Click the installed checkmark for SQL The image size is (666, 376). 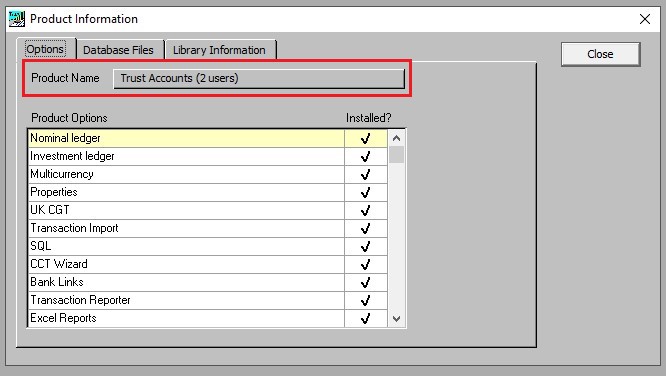(x=365, y=247)
